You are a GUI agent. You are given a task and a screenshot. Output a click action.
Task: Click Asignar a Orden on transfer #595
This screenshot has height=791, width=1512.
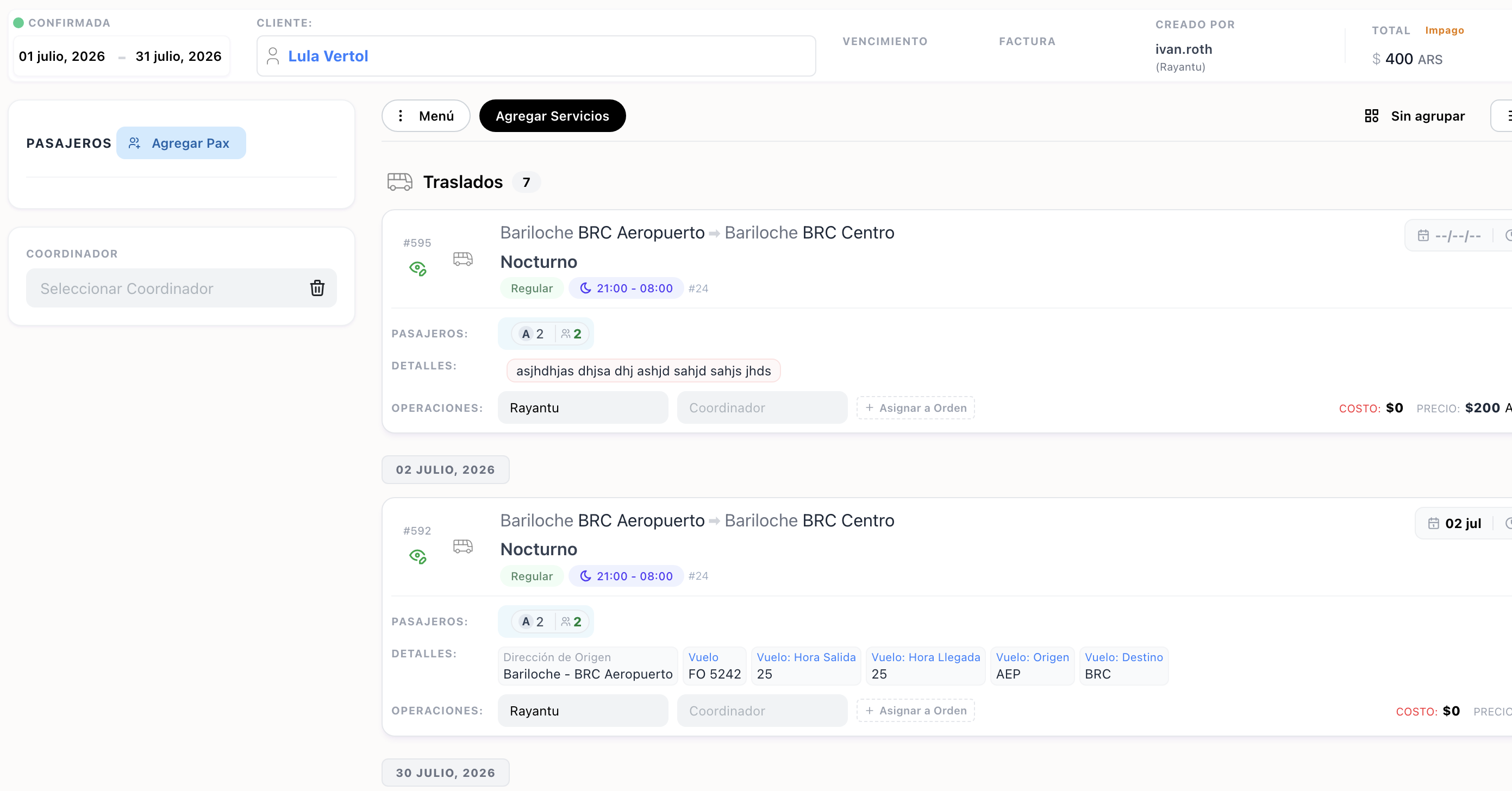[916, 408]
